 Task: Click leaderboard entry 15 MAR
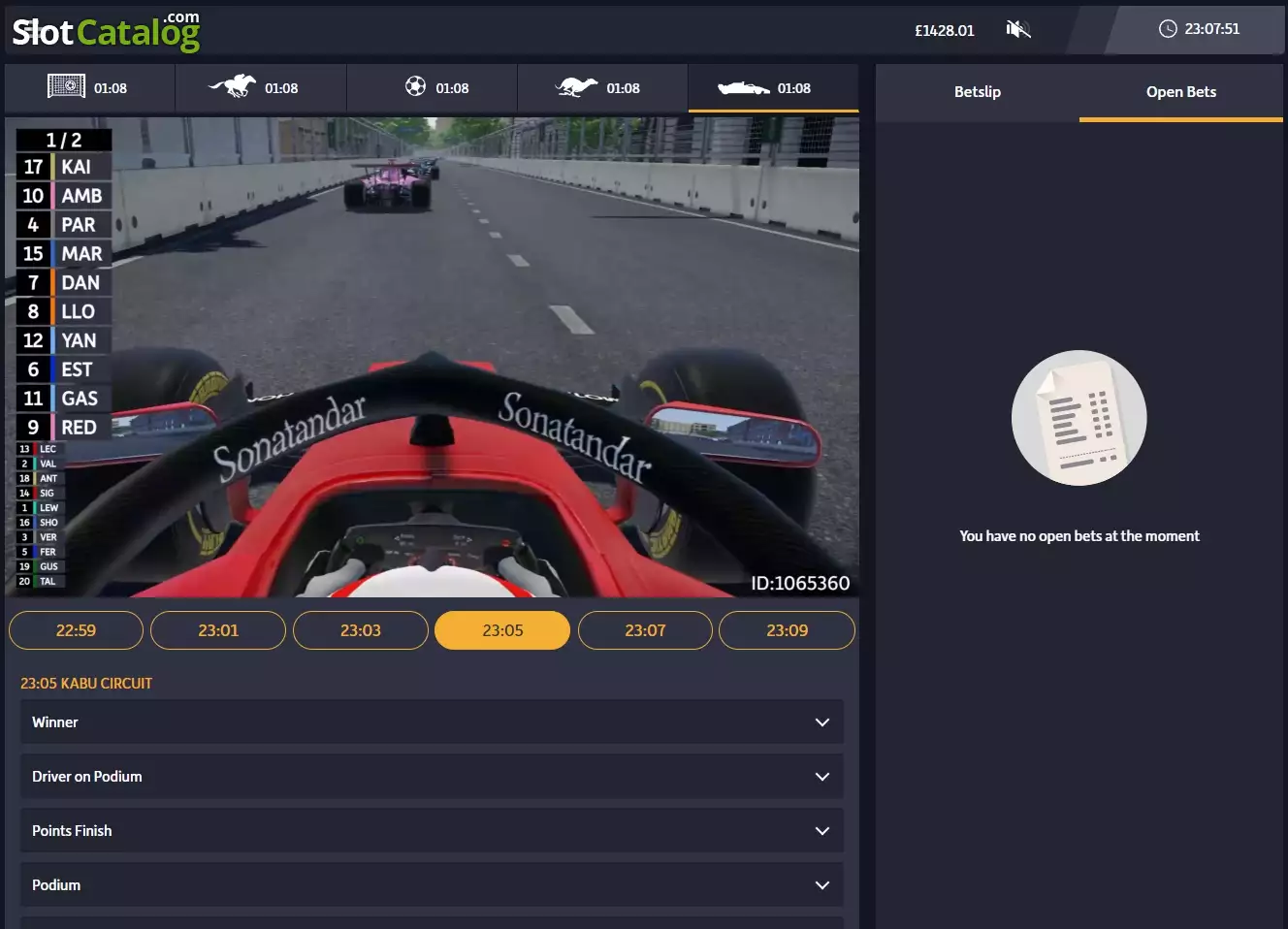[64, 254]
